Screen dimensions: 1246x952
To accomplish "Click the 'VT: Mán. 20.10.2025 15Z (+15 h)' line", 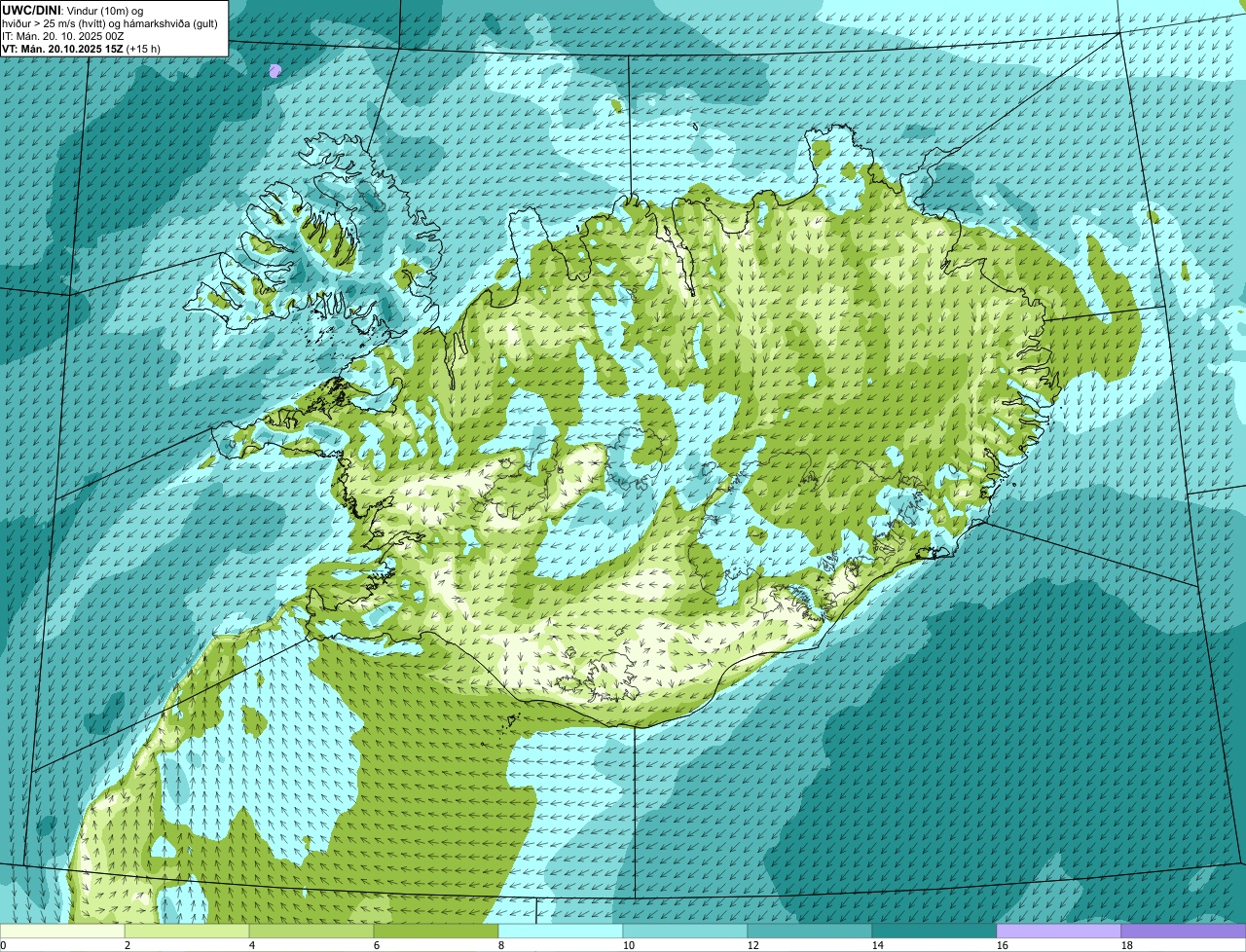I will point(82,49).
